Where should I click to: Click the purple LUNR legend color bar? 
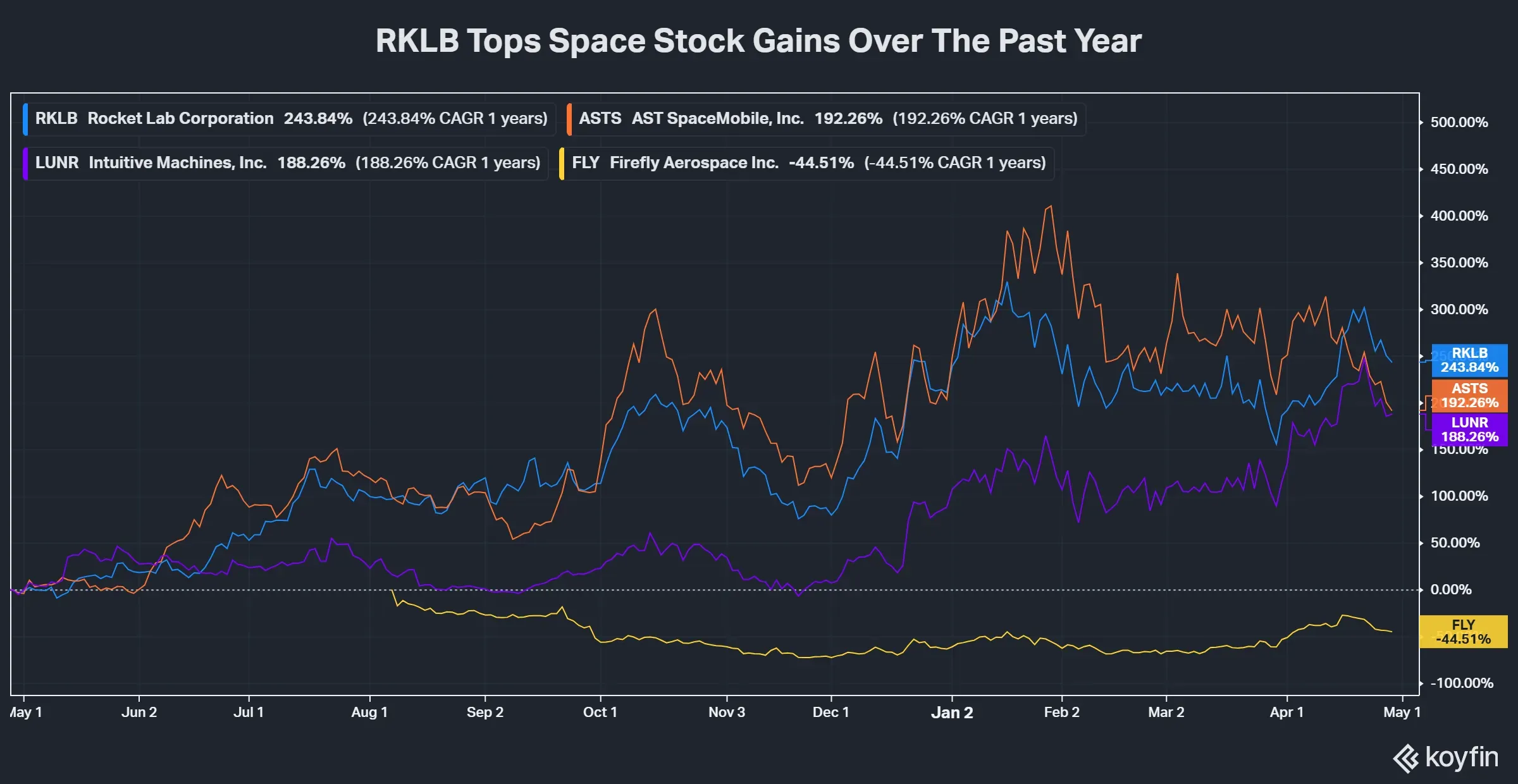pyautogui.click(x=25, y=163)
